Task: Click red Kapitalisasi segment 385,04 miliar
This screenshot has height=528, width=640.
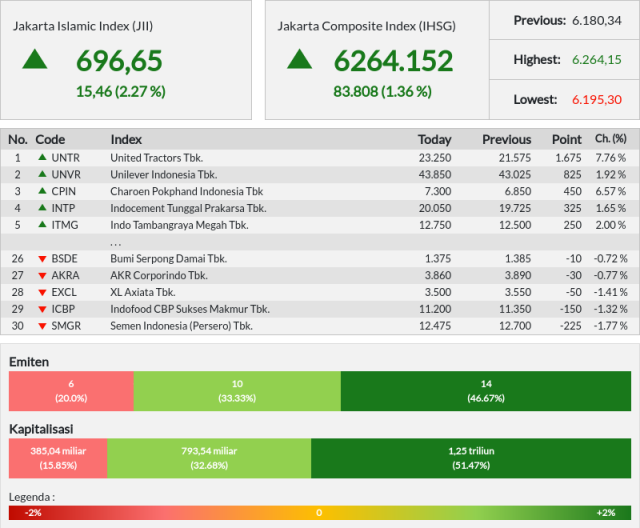Action: [x=58, y=458]
